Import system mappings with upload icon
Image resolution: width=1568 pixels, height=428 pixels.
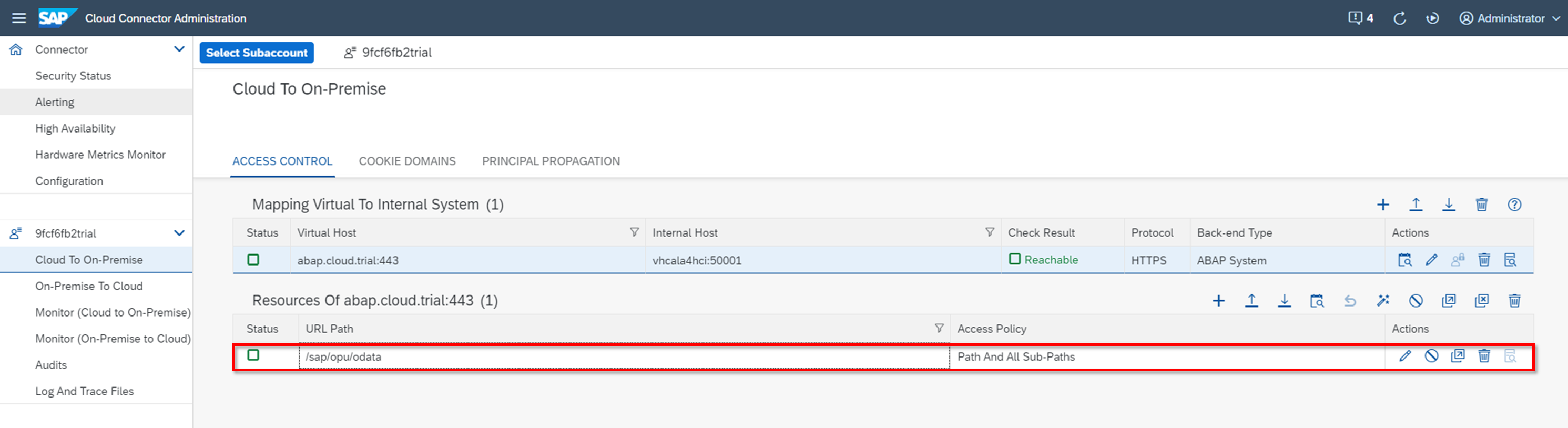pyautogui.click(x=1416, y=205)
